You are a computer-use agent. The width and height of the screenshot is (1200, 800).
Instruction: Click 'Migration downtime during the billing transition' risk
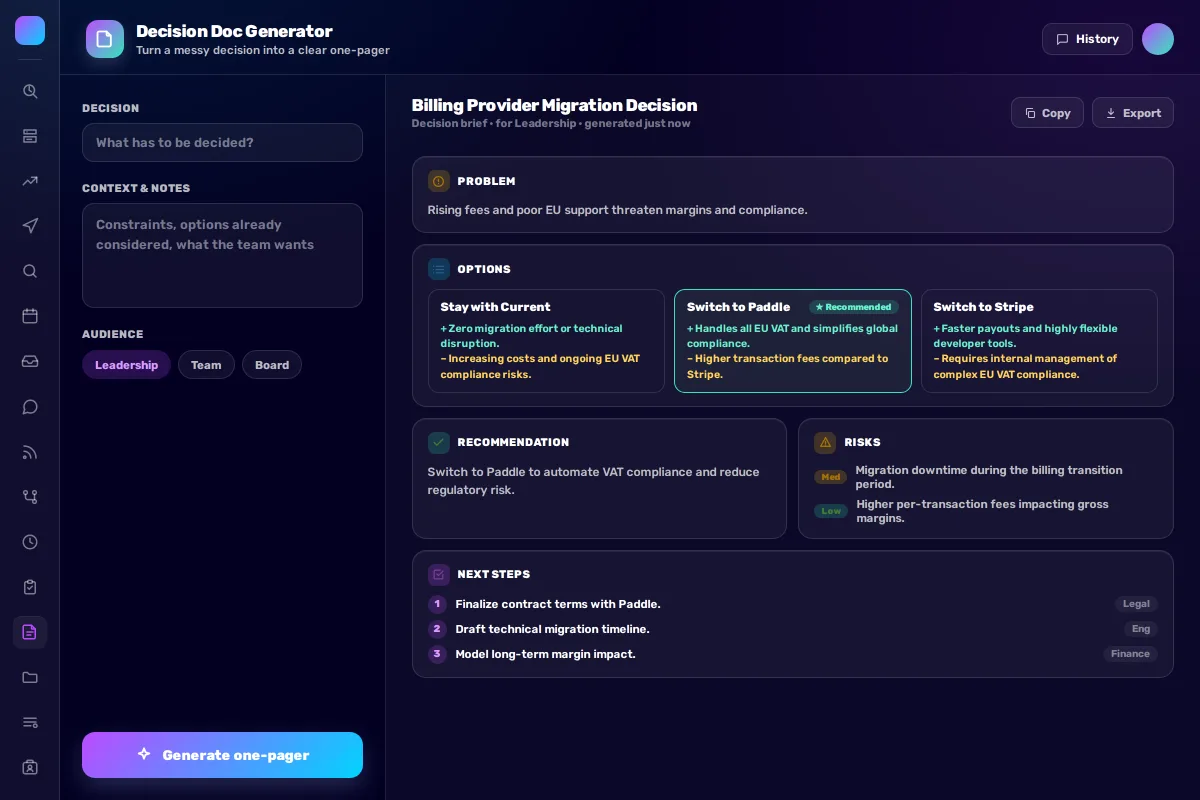point(989,477)
